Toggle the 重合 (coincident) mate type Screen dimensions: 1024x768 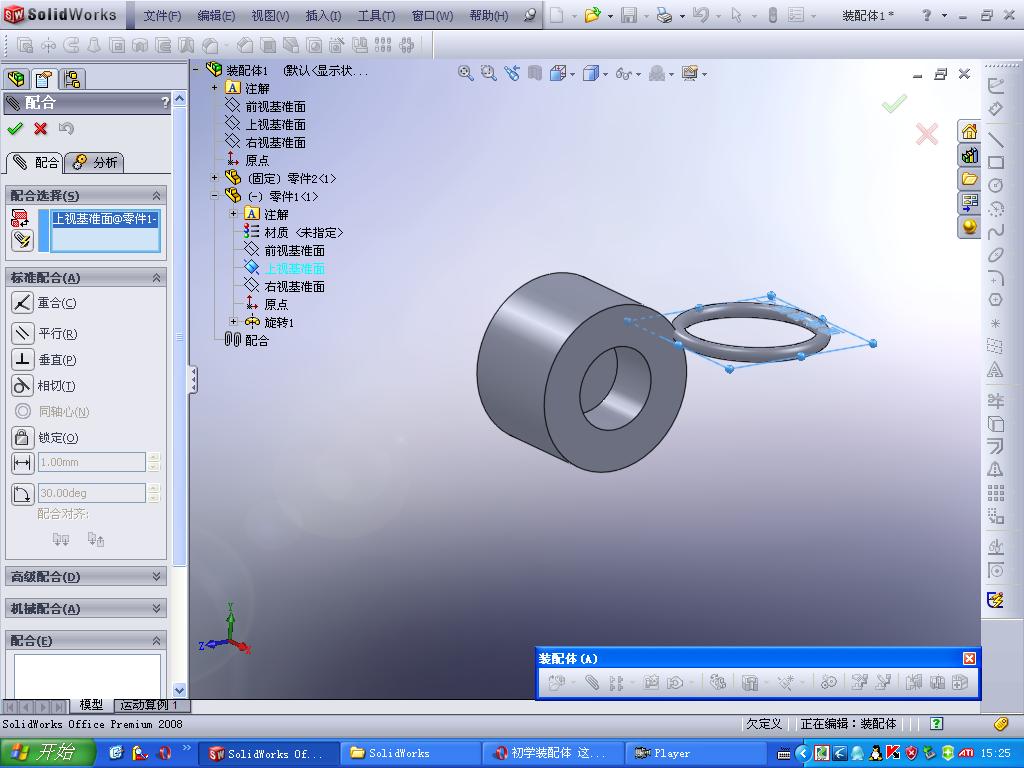22,302
